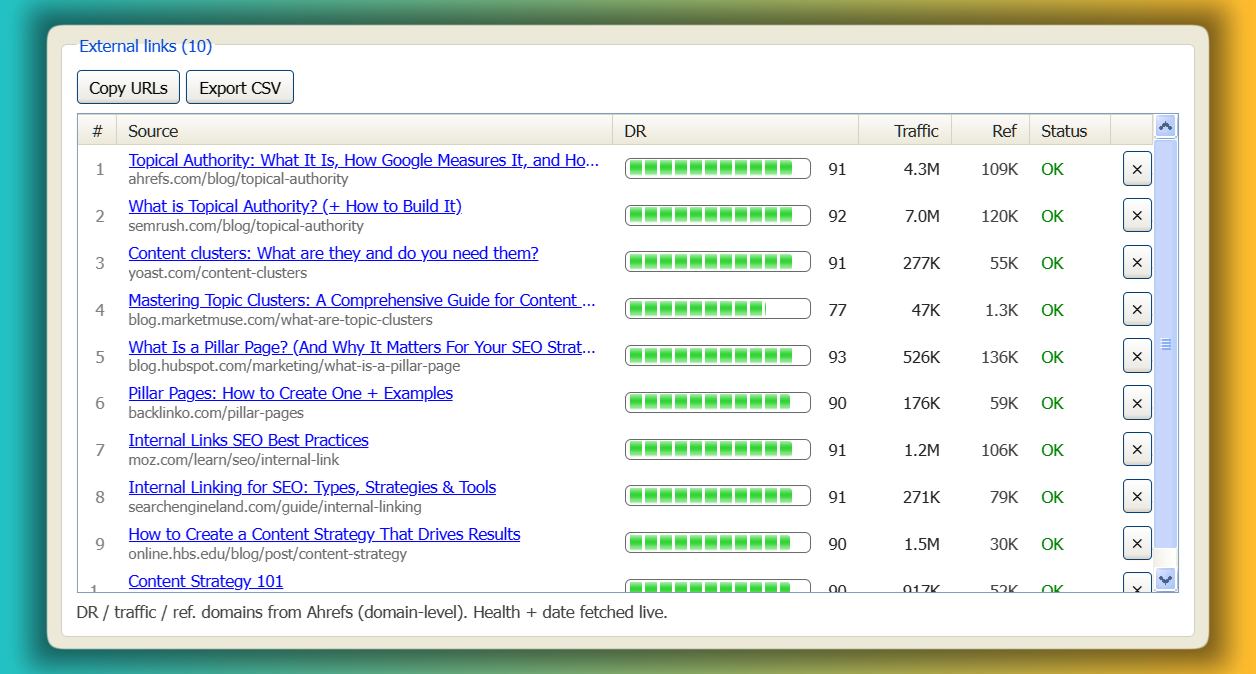Remove the yoast.com content clusters row
The height and width of the screenshot is (674, 1256).
(x=1137, y=263)
